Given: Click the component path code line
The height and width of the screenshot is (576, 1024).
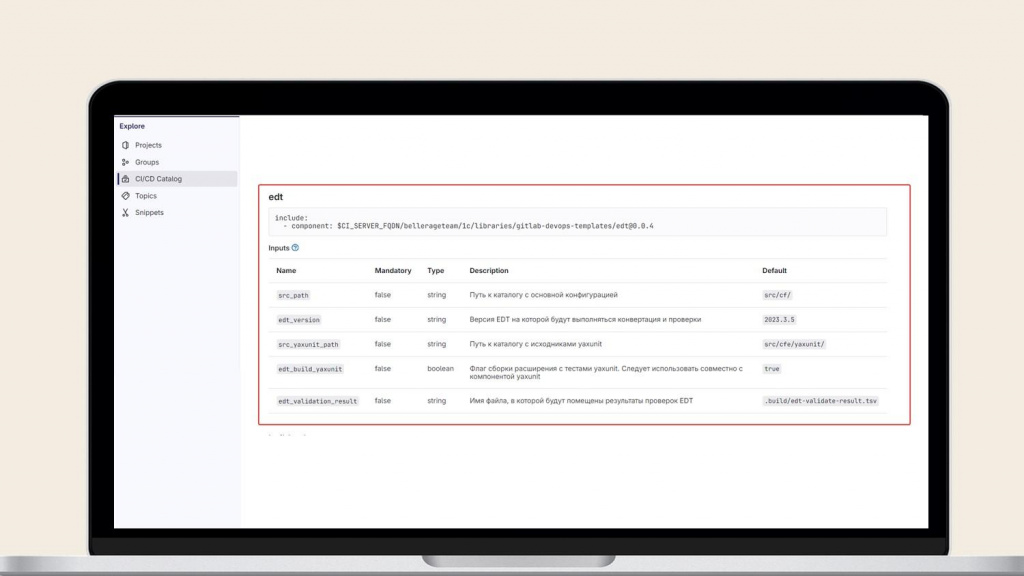Looking at the screenshot, I should (468, 226).
